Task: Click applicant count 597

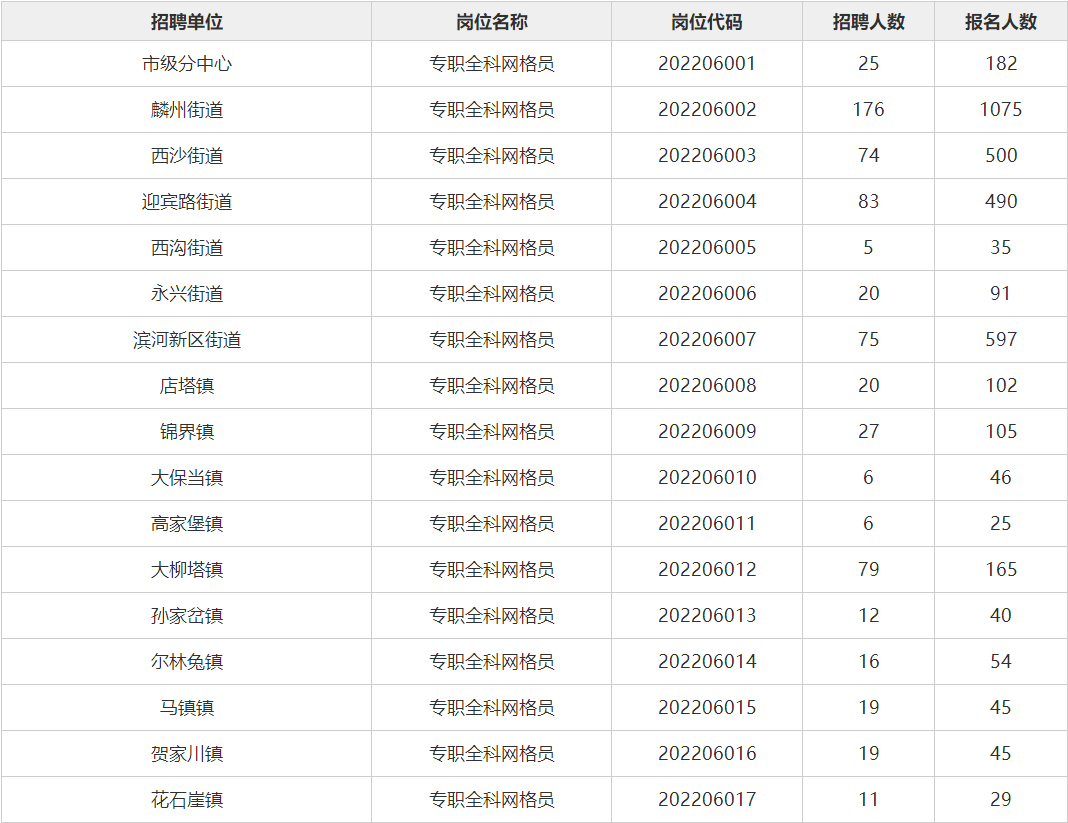Action: tap(1001, 340)
